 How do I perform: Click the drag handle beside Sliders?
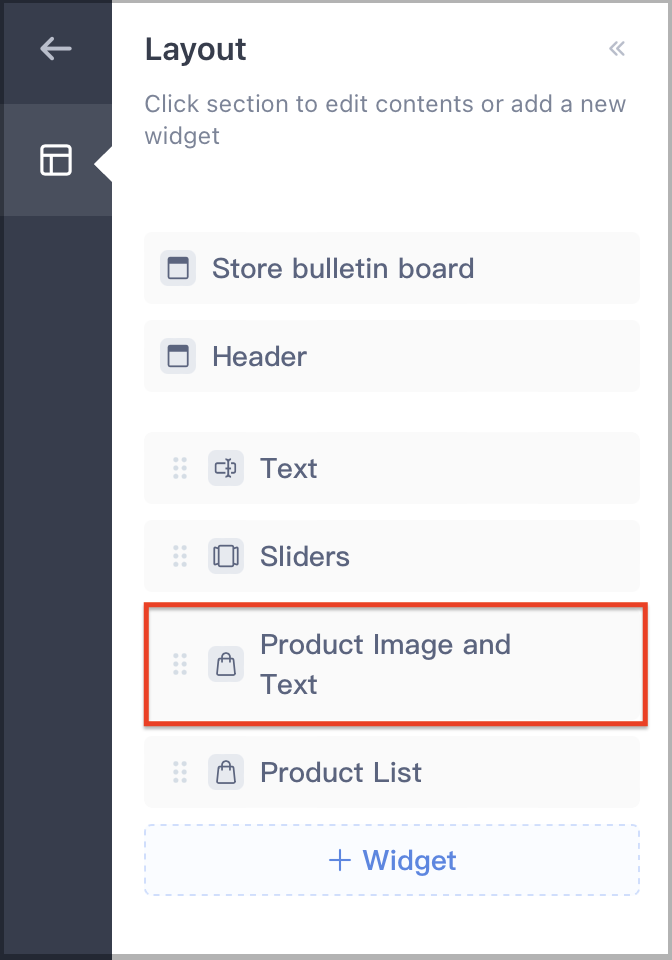coord(180,556)
